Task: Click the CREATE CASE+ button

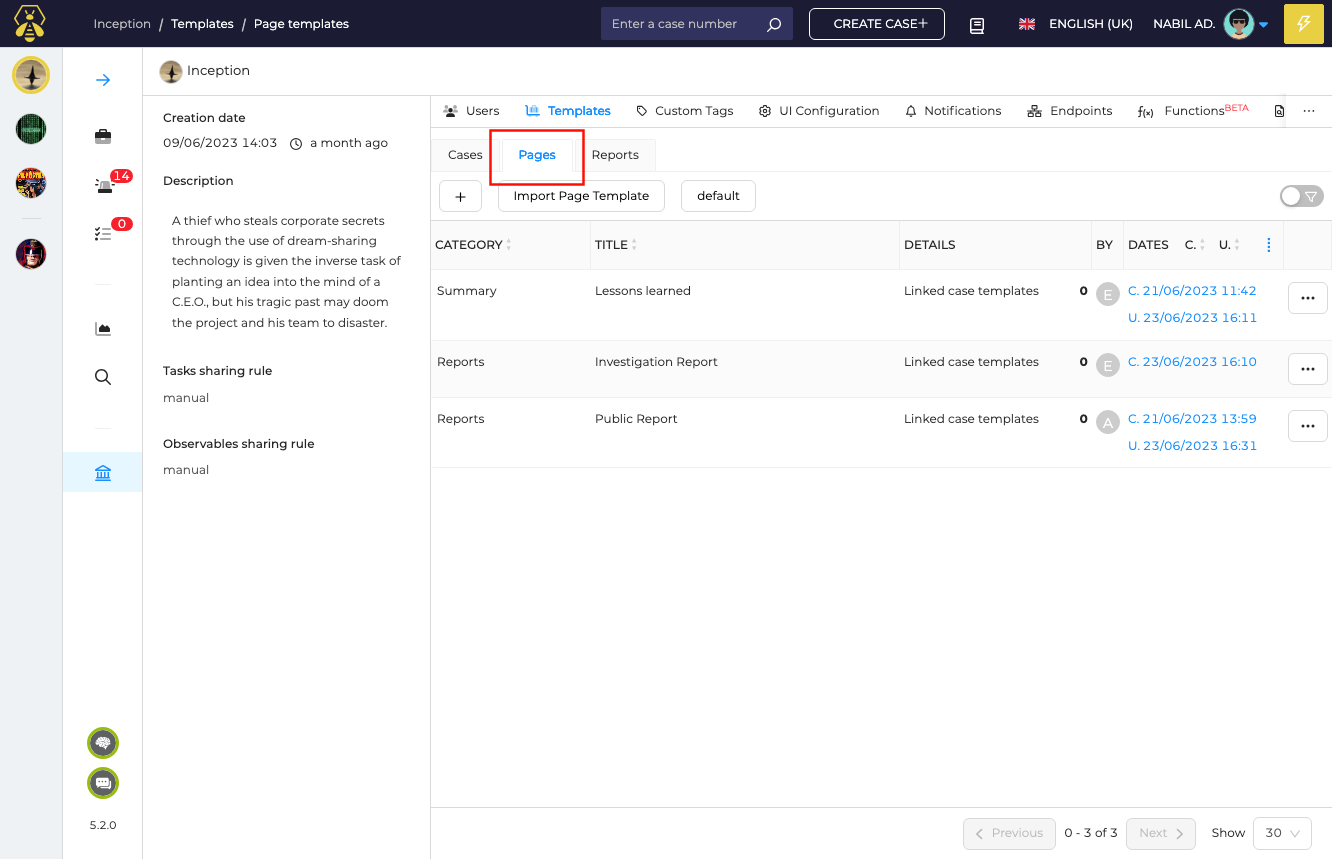Action: pyautogui.click(x=876, y=24)
